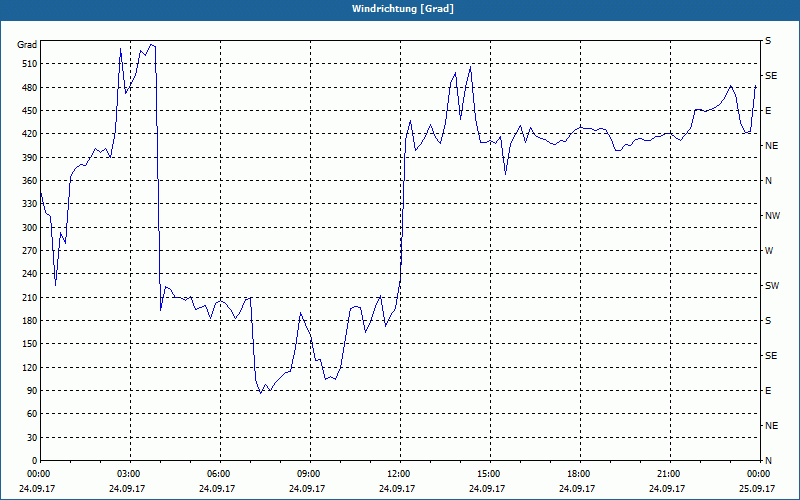Select the 0 y-axis value
The width and height of the screenshot is (800, 500).
tap(35, 461)
